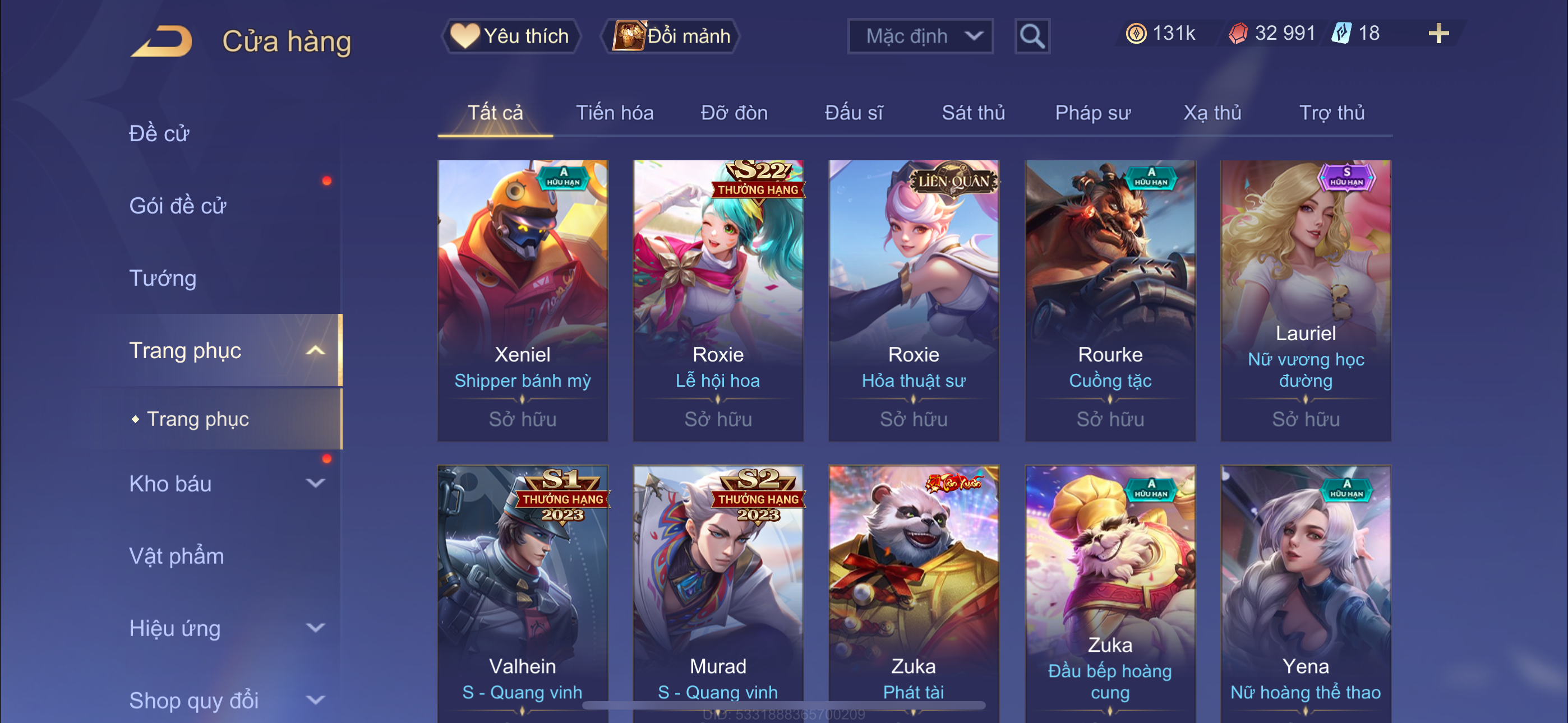
Task: Click the gold coin balance icon
Action: click(x=1135, y=34)
